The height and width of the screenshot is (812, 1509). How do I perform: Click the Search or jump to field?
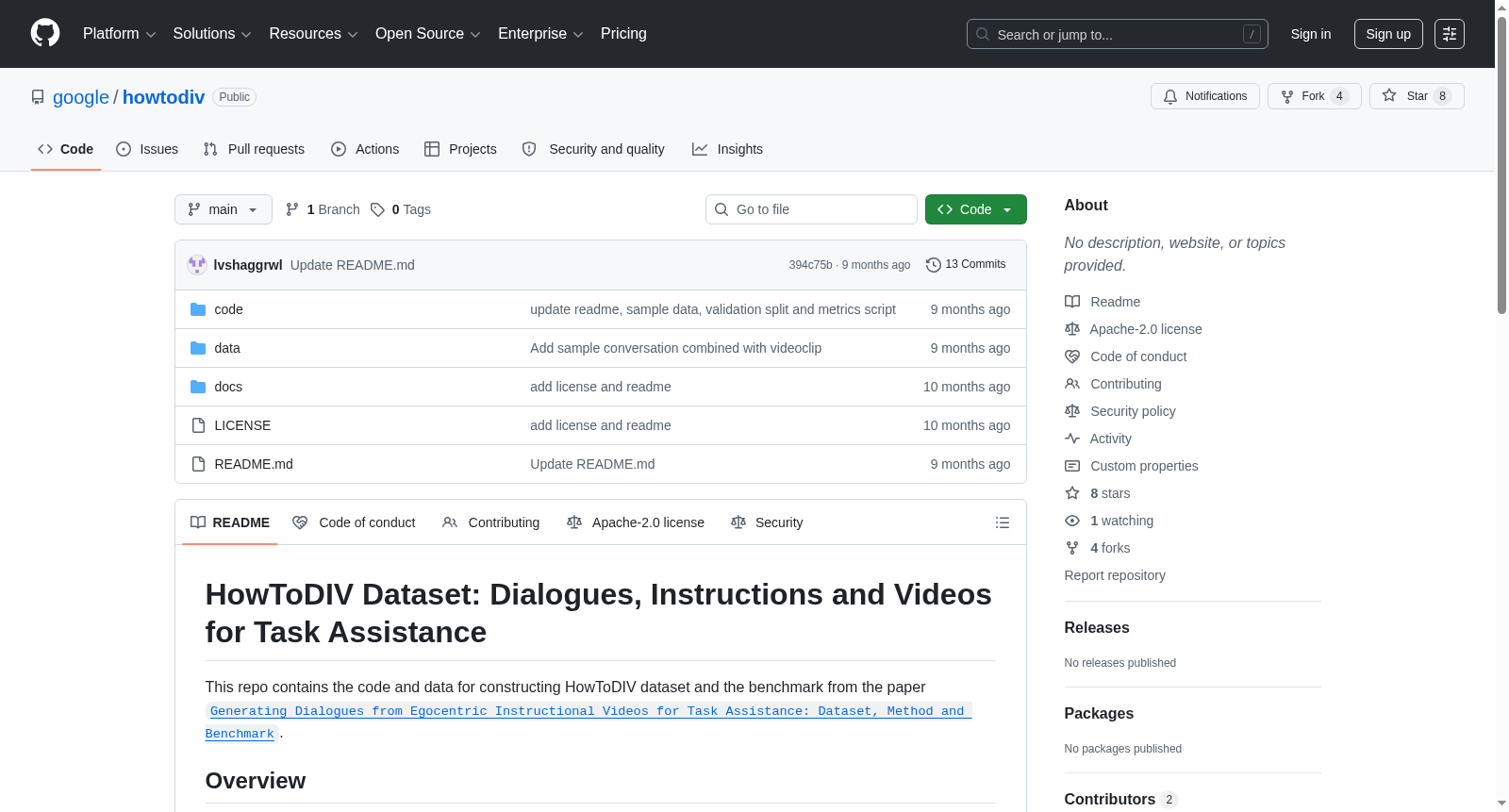tap(1118, 34)
